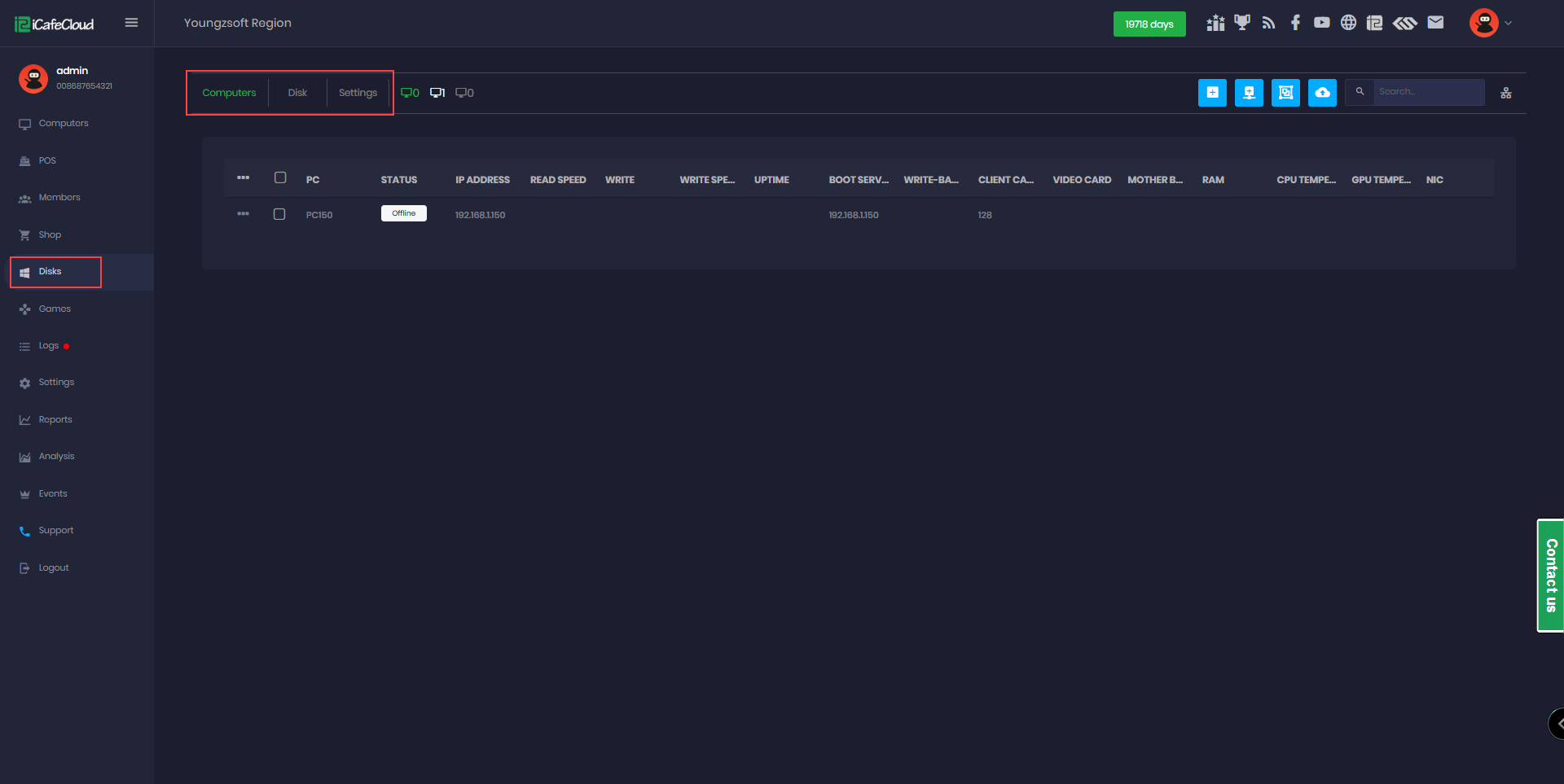The image size is (1564, 784).
Task: Check the select-all checkbox in table header
Action: tap(280, 177)
